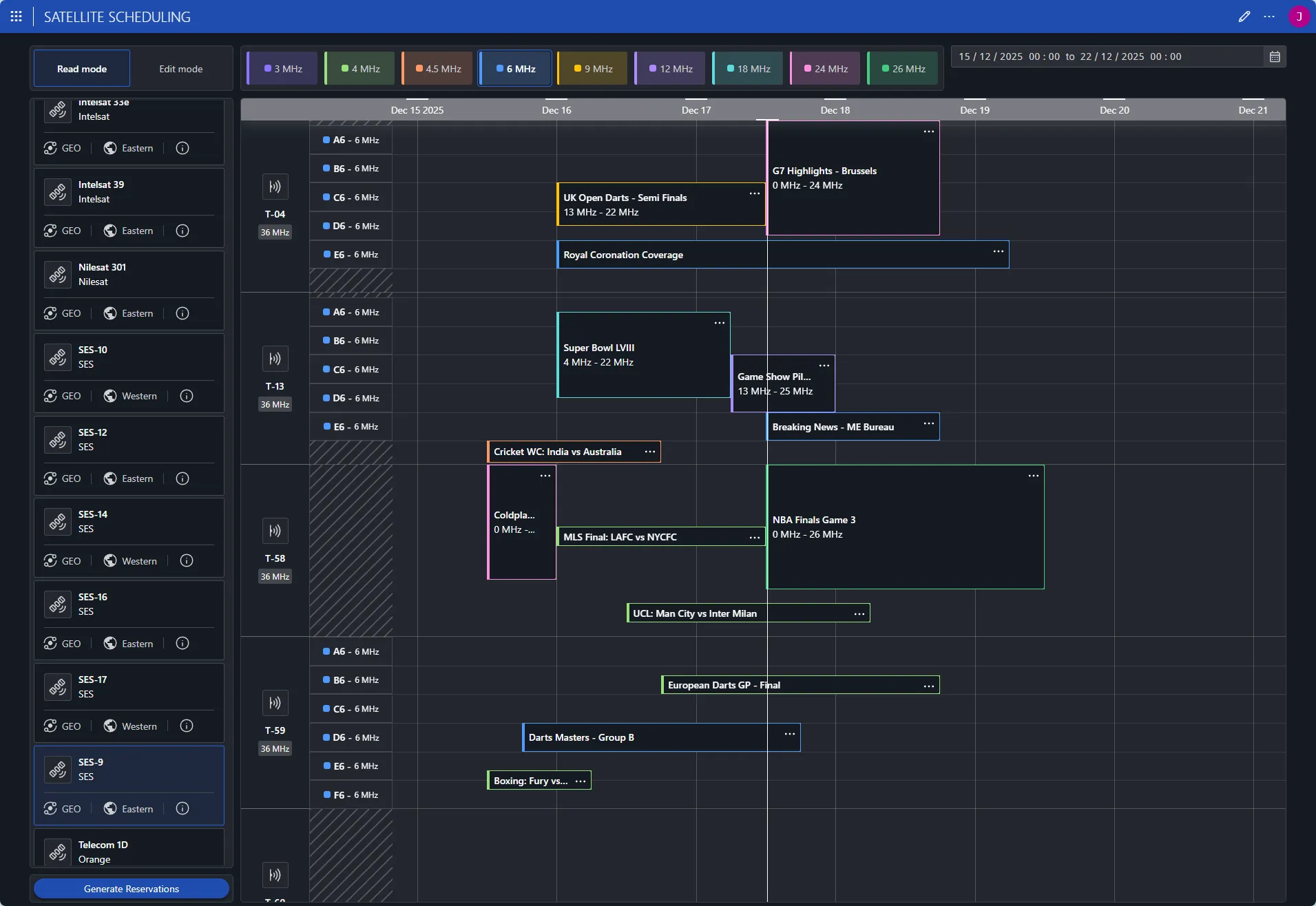Show info for SES-12 satellite
Viewport: 1316px width, 906px height.
[182, 478]
